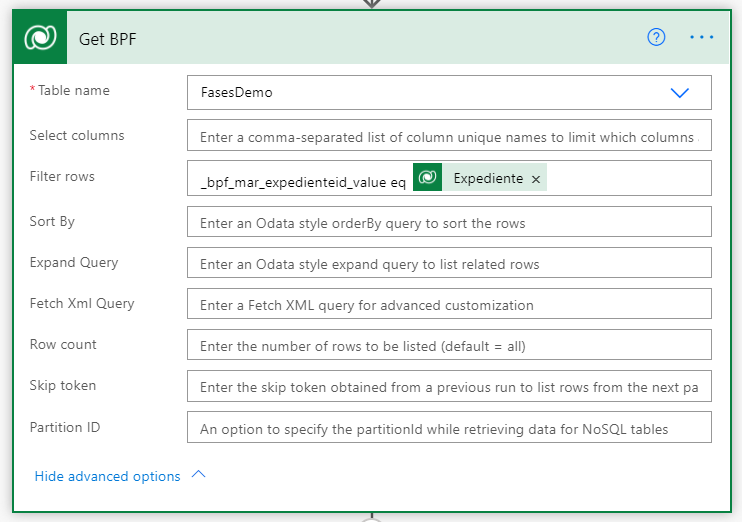Focus the Select columns input field
Image resolution: width=742 pixels, height=522 pixels.
click(449, 135)
